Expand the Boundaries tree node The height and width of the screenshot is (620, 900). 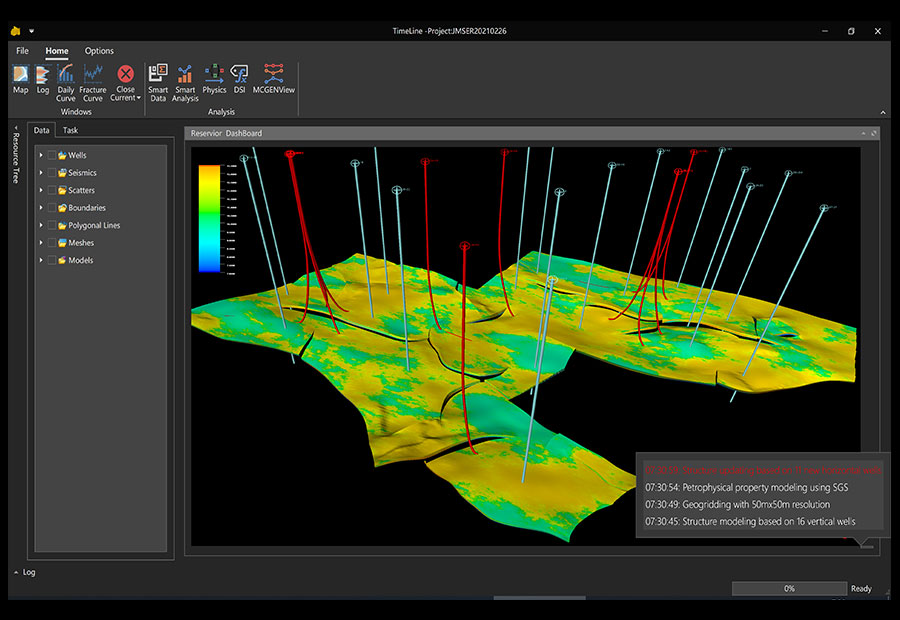click(x=41, y=208)
